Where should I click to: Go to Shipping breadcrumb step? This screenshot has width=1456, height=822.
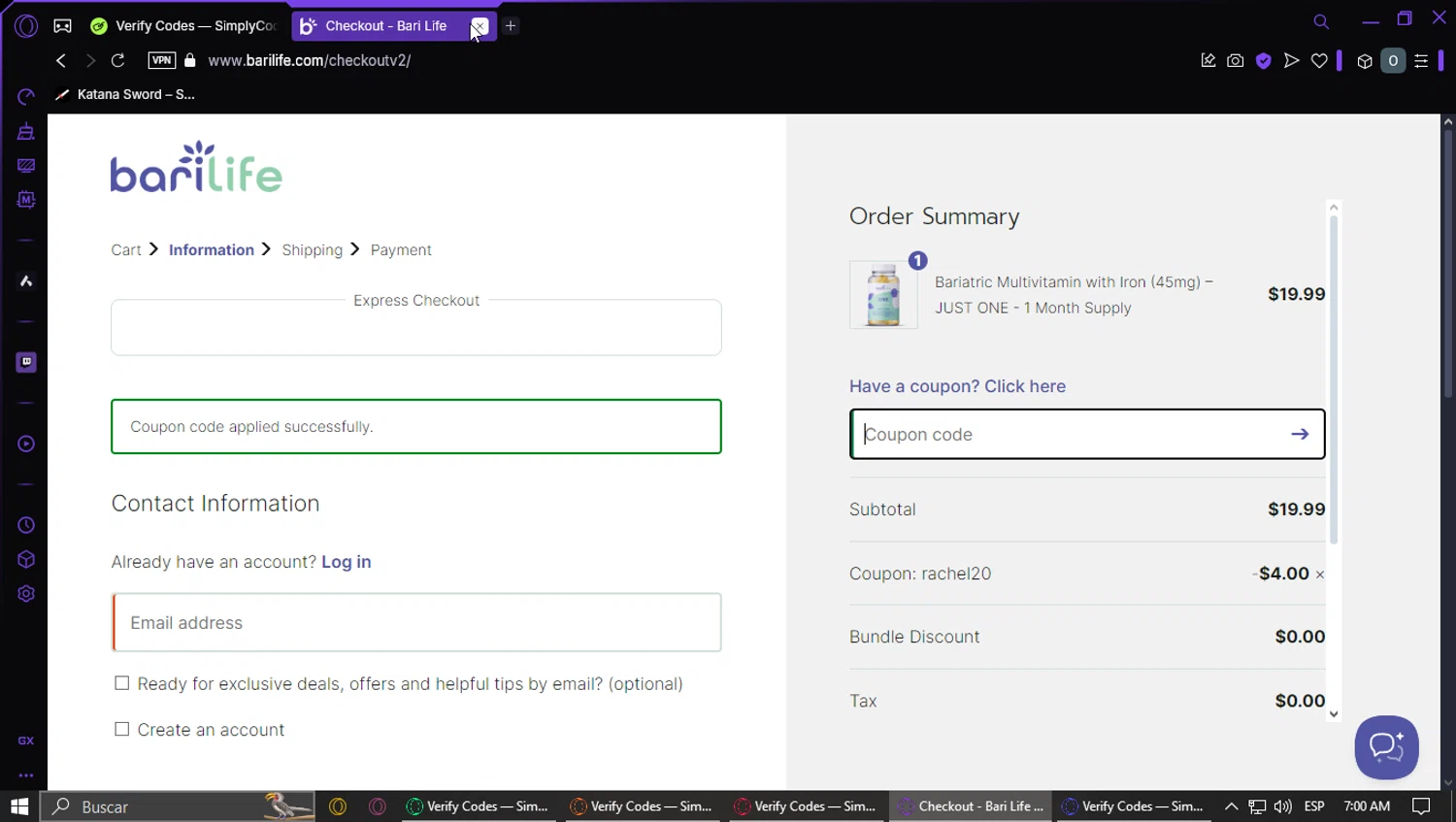tap(313, 249)
